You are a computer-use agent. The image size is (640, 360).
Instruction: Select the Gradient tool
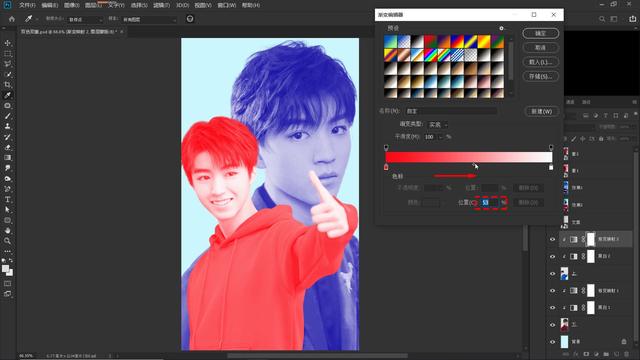point(7,158)
